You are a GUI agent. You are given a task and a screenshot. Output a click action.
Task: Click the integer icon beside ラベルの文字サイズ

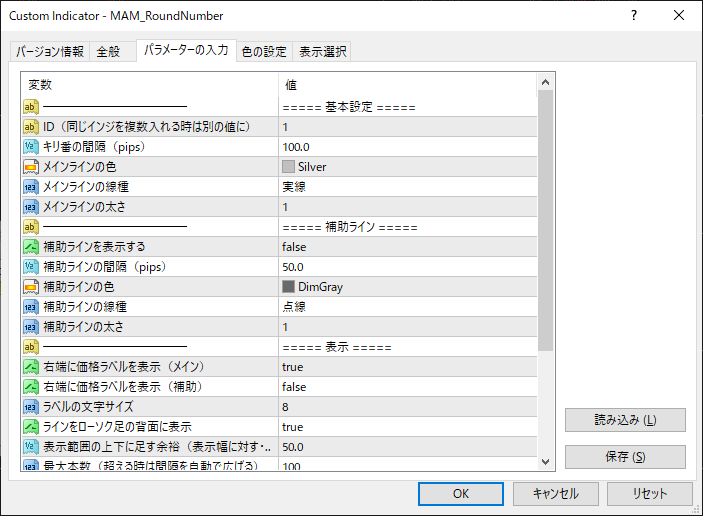(x=31, y=407)
